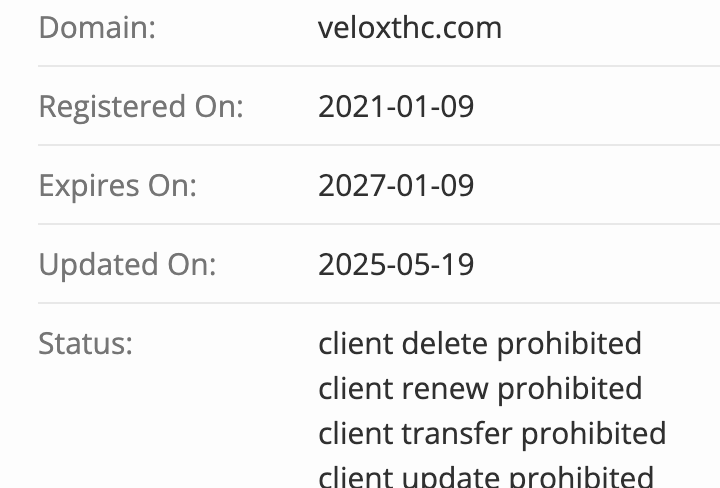Click the year "2027" in the expiry date

(343, 185)
